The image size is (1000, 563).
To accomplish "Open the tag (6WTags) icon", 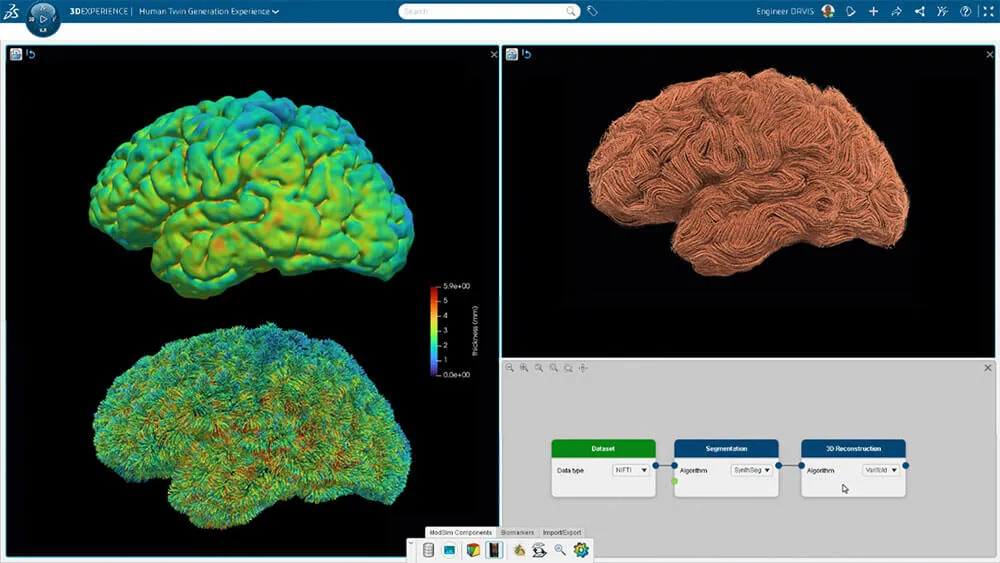I will point(592,11).
